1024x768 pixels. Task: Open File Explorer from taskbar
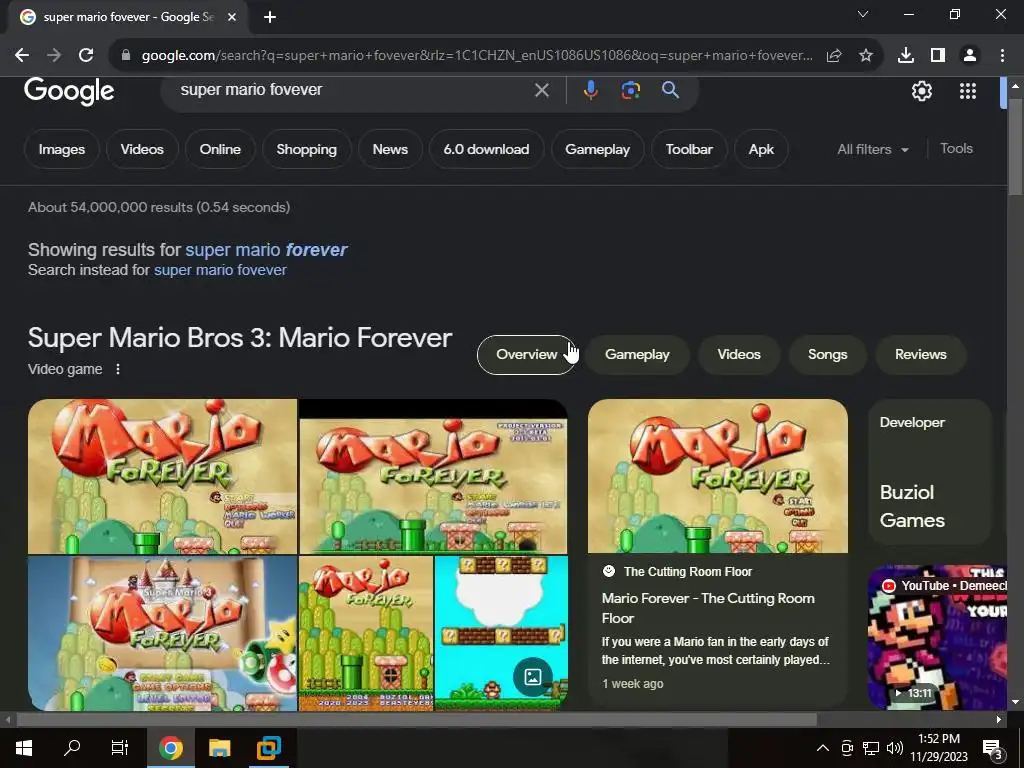(x=219, y=748)
